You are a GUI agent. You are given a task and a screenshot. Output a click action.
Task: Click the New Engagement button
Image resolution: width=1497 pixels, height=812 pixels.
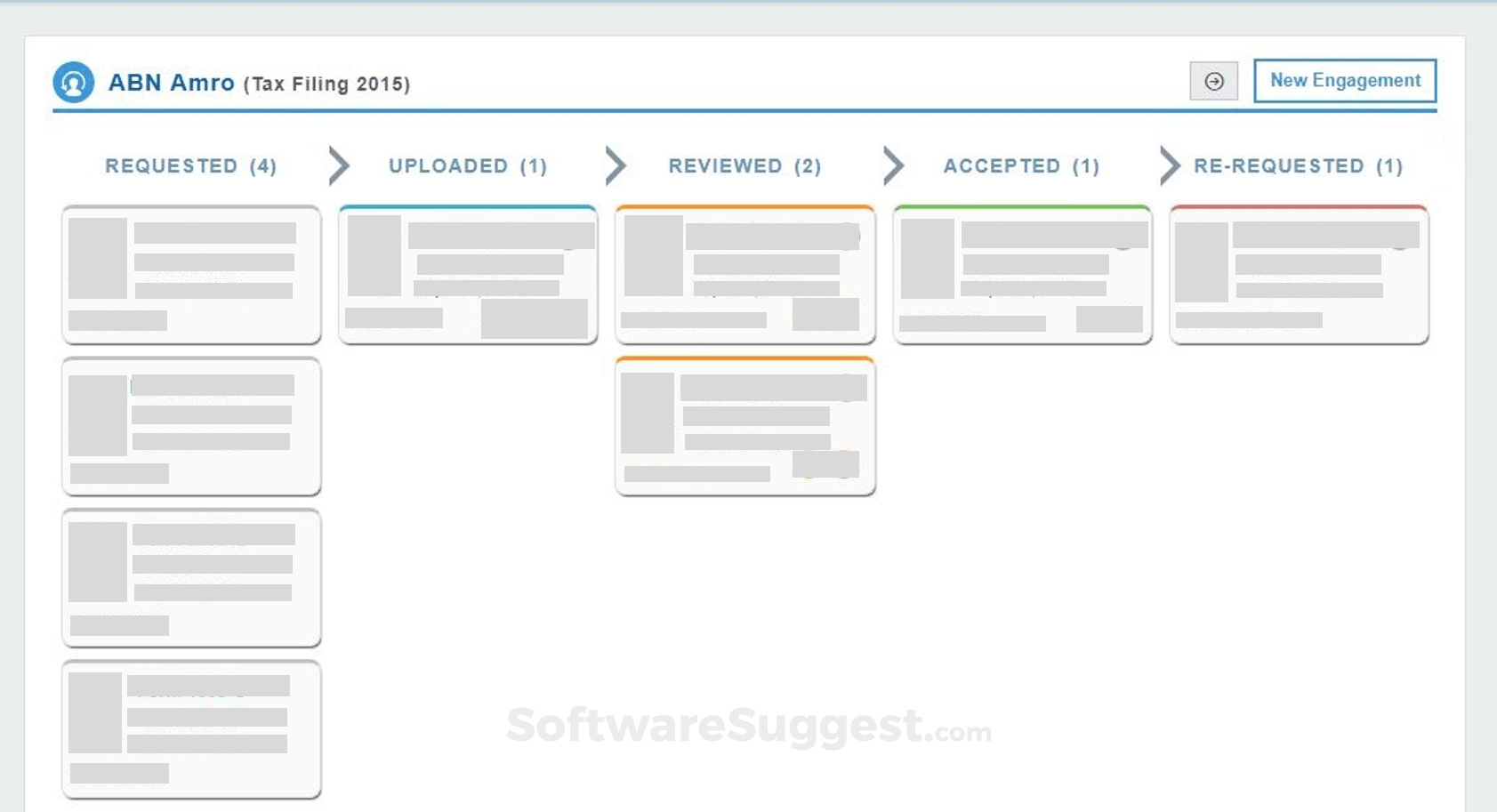click(1345, 80)
